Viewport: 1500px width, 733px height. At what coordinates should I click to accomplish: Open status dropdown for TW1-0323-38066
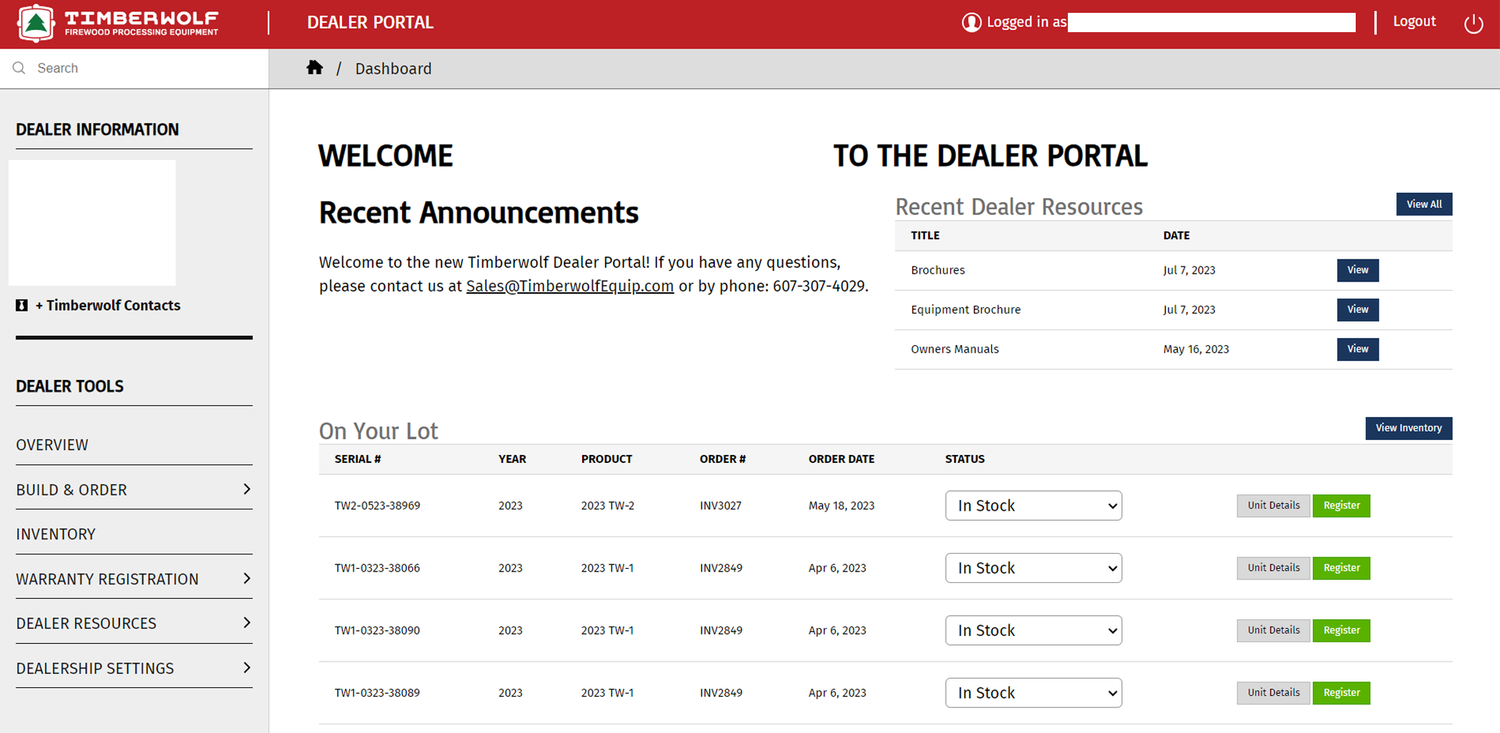pyautogui.click(x=1034, y=568)
